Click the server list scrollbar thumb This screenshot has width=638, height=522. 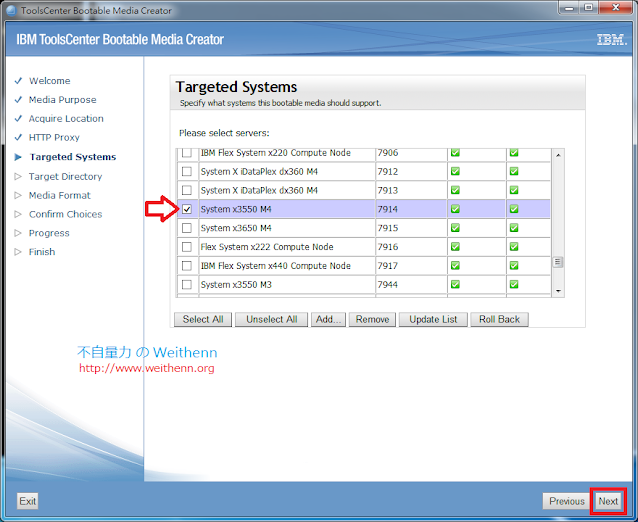[558, 262]
